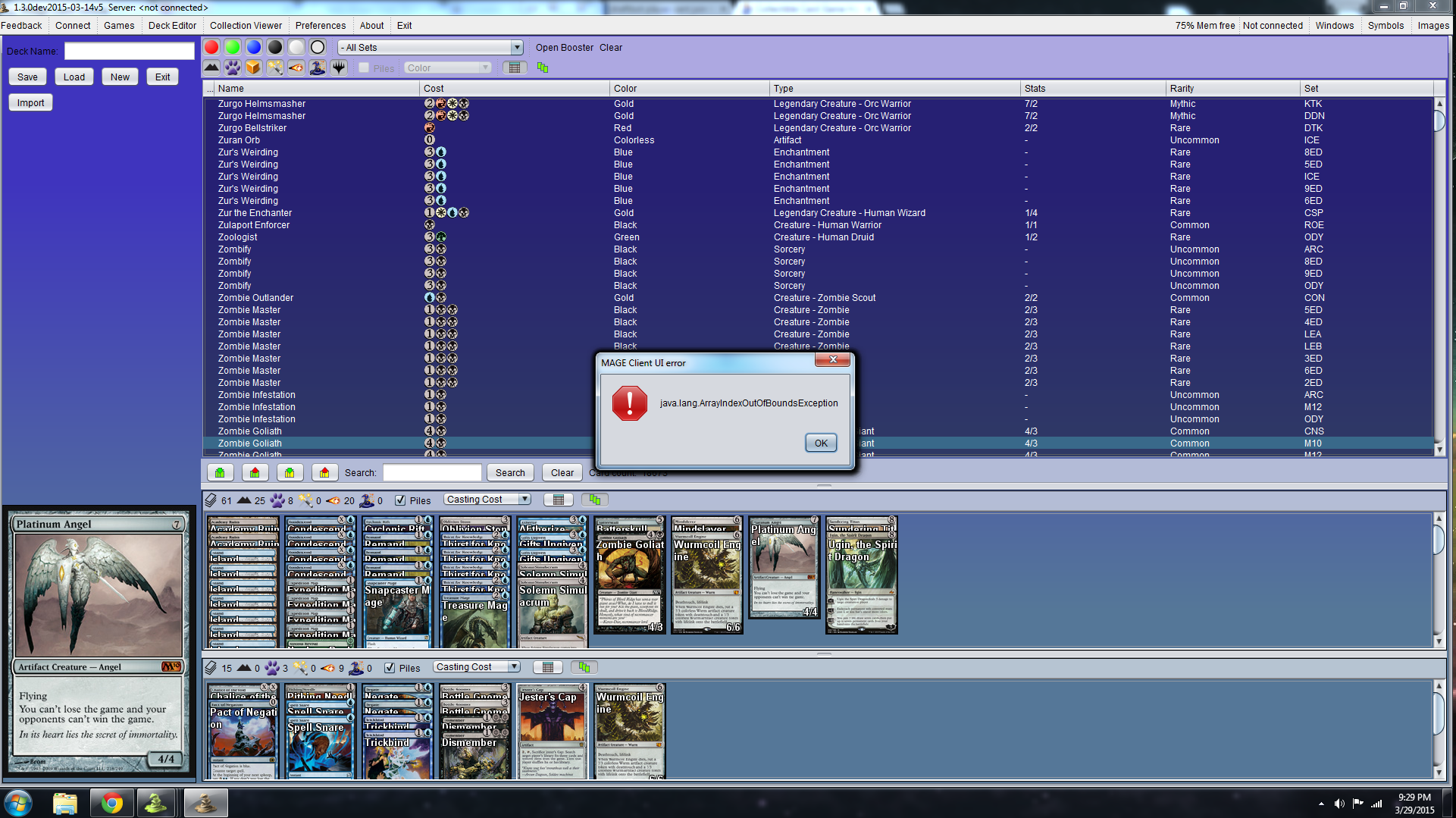Open the Feedback menu
Screen dimensions: 1456x818
[22, 25]
